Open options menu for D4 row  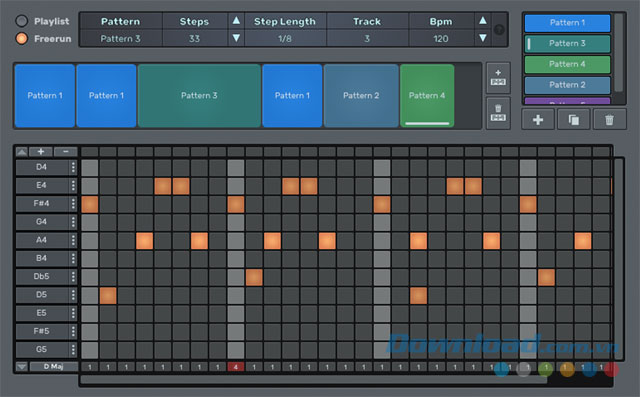pyautogui.click(x=73, y=167)
